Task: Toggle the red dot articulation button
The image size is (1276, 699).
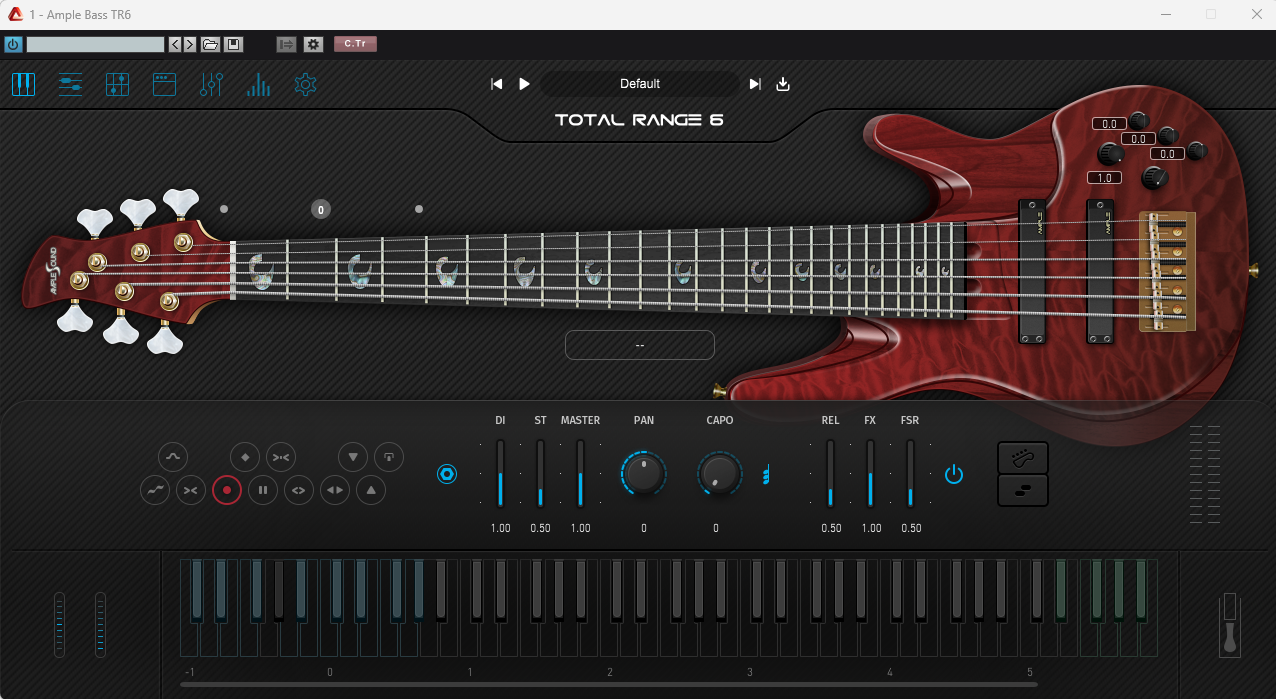Action: click(x=227, y=490)
